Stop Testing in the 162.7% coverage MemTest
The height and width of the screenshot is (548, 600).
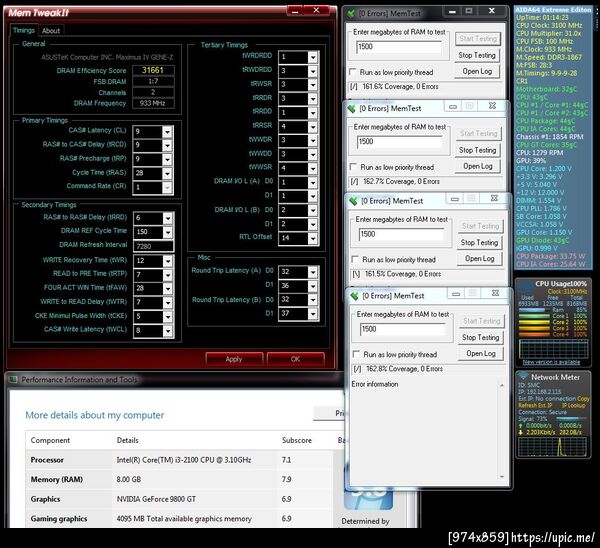[478, 150]
